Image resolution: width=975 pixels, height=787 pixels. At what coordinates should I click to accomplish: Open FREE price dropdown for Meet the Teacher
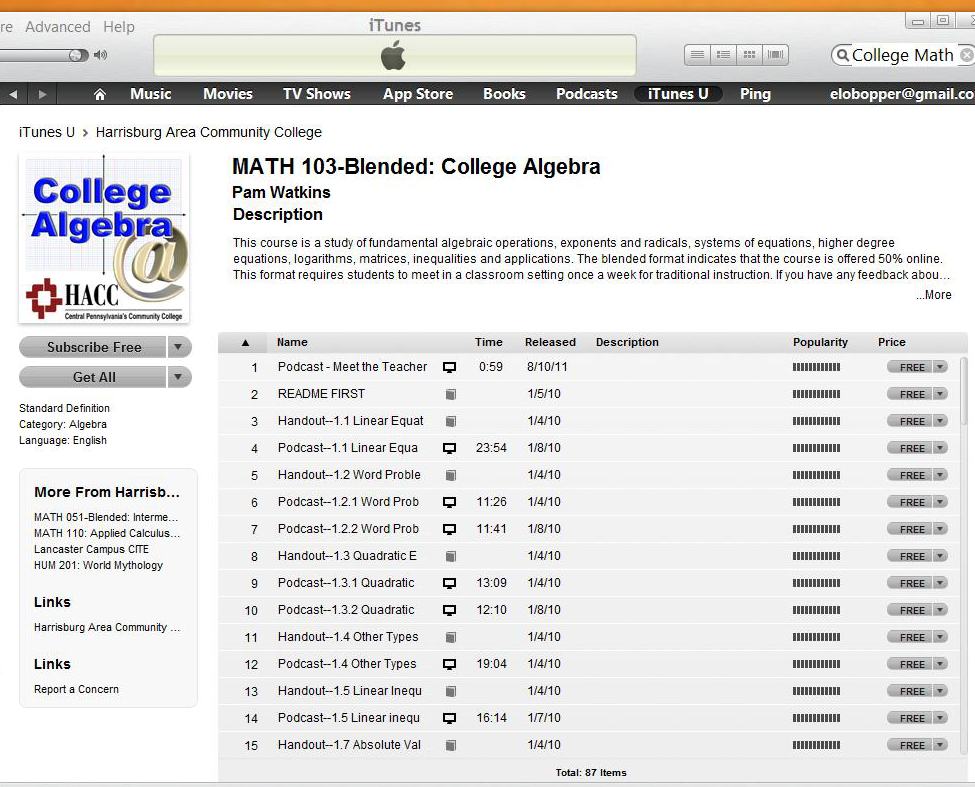point(940,367)
